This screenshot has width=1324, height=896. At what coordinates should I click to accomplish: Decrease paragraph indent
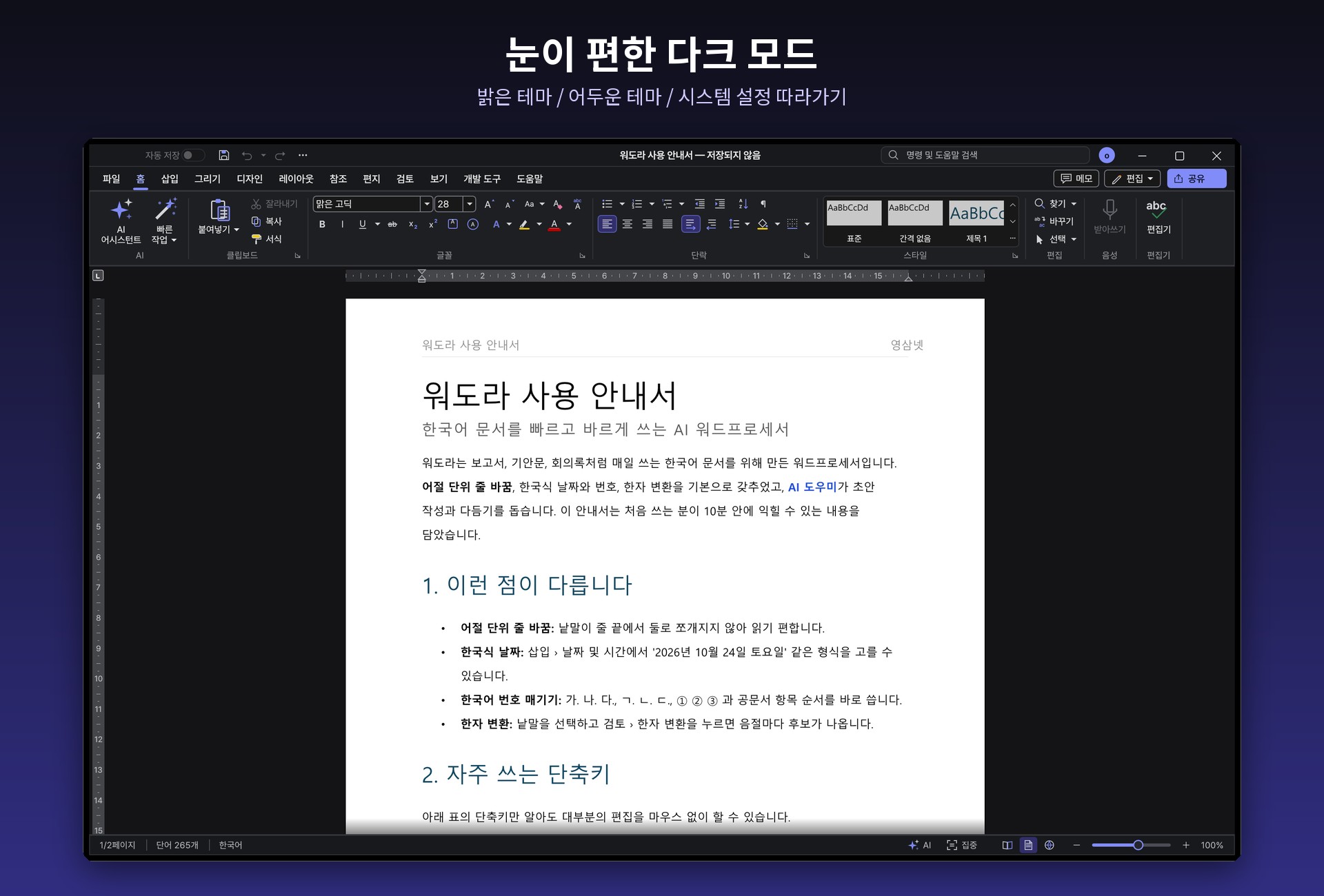coord(699,204)
